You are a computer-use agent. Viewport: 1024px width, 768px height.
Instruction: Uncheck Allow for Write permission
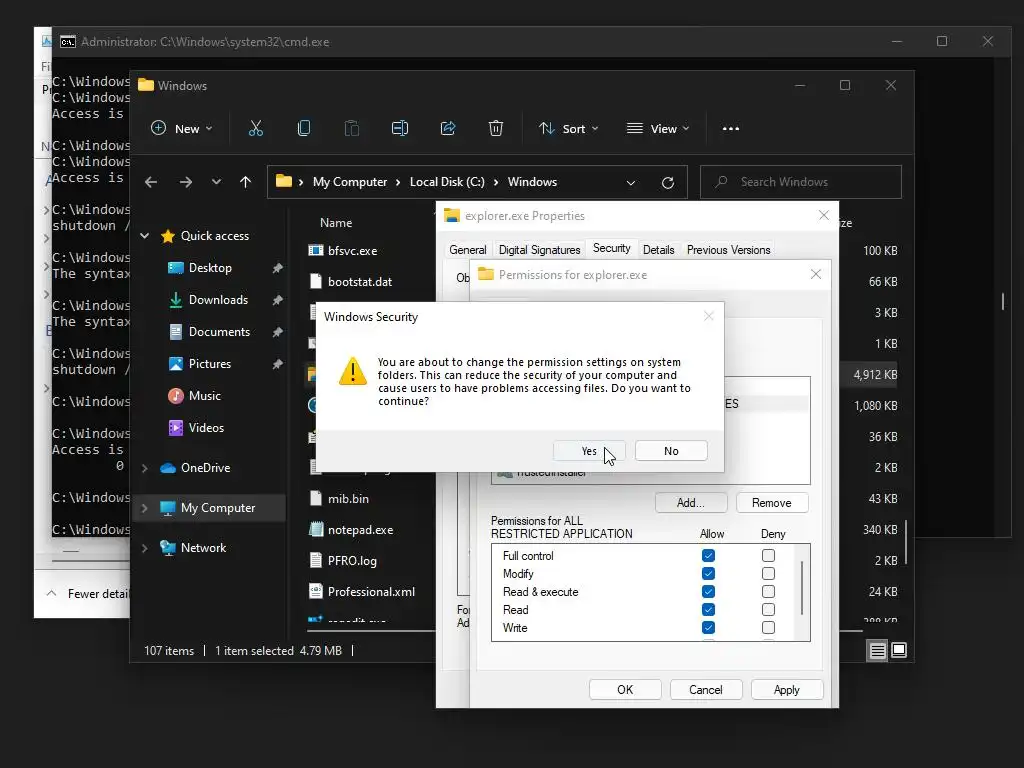click(x=708, y=628)
